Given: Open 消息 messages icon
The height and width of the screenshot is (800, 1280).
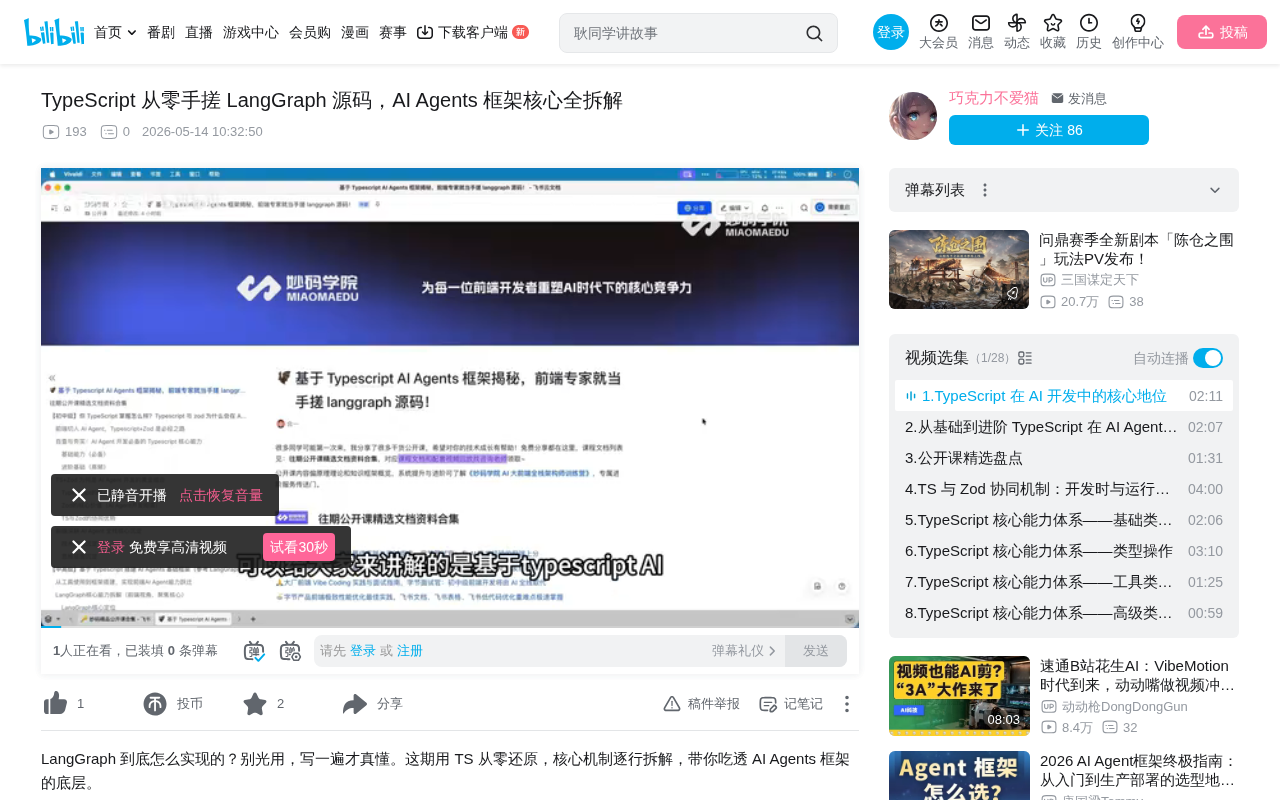Looking at the screenshot, I should coord(981,32).
